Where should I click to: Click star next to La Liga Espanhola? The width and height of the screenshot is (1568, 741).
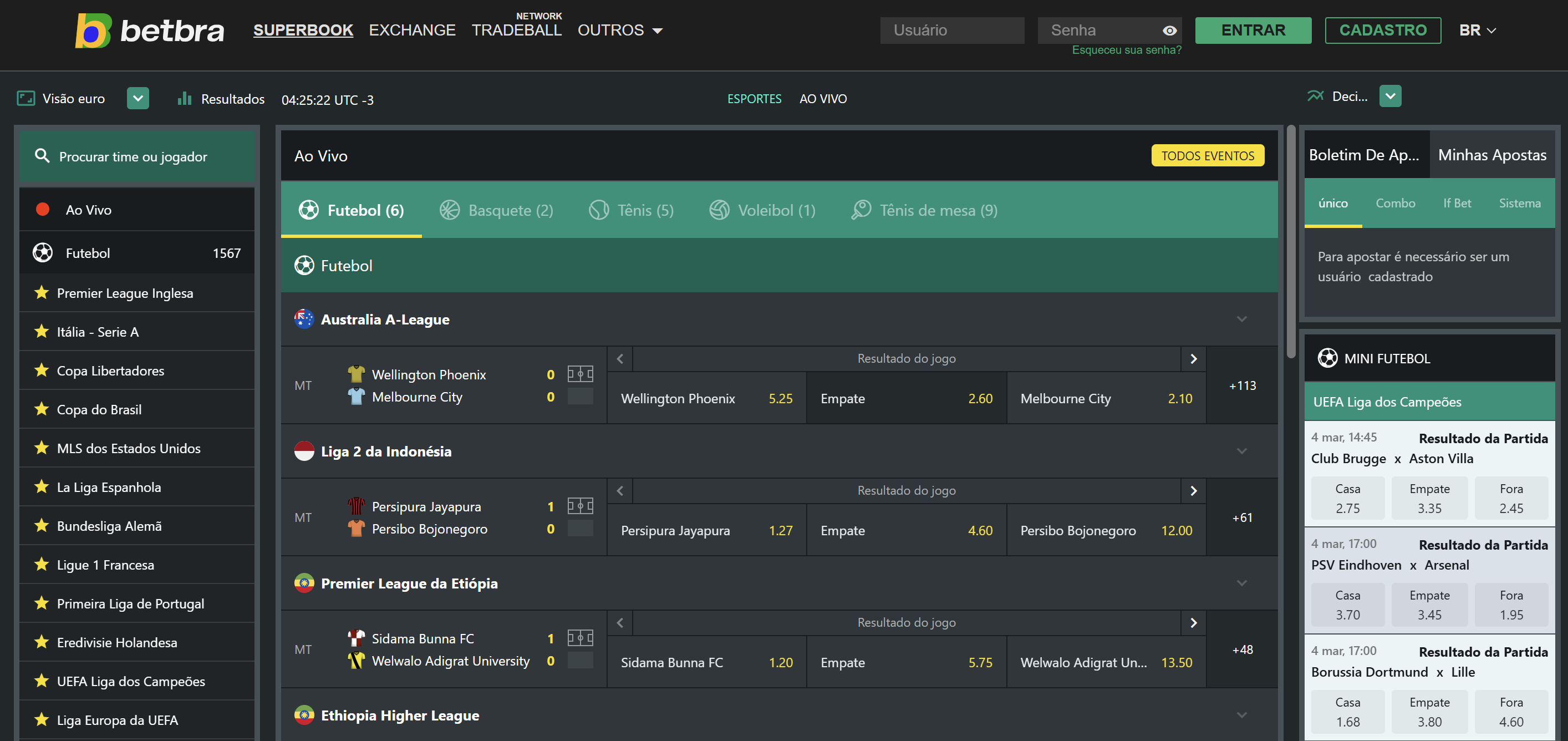coord(42,486)
